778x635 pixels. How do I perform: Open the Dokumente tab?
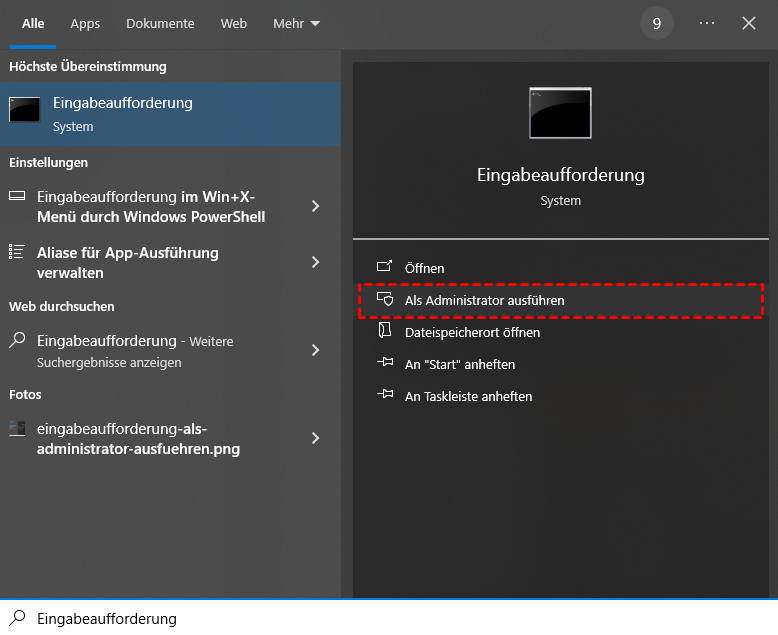pyautogui.click(x=160, y=23)
